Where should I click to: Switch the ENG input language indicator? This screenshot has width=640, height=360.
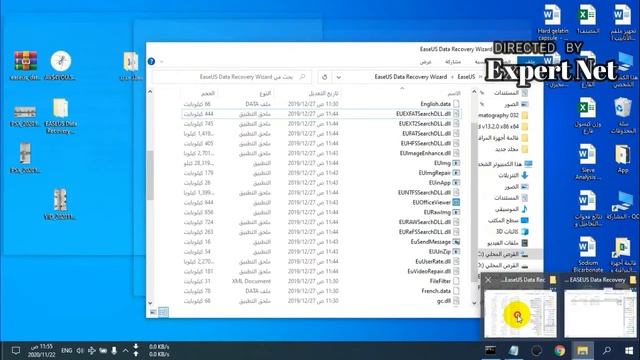66,351
